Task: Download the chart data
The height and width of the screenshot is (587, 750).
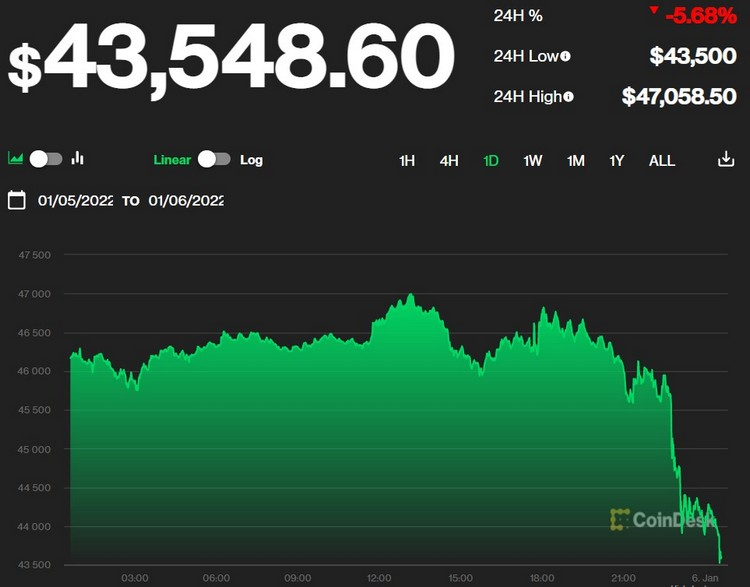Action: [x=726, y=160]
